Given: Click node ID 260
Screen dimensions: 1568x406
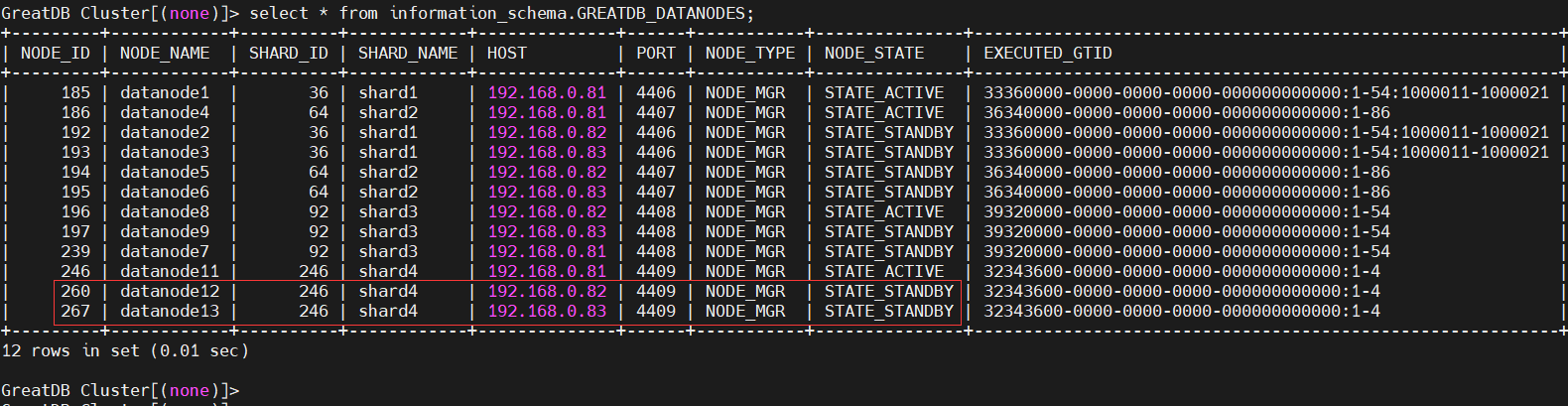Looking at the screenshot, I should tap(75, 292).
